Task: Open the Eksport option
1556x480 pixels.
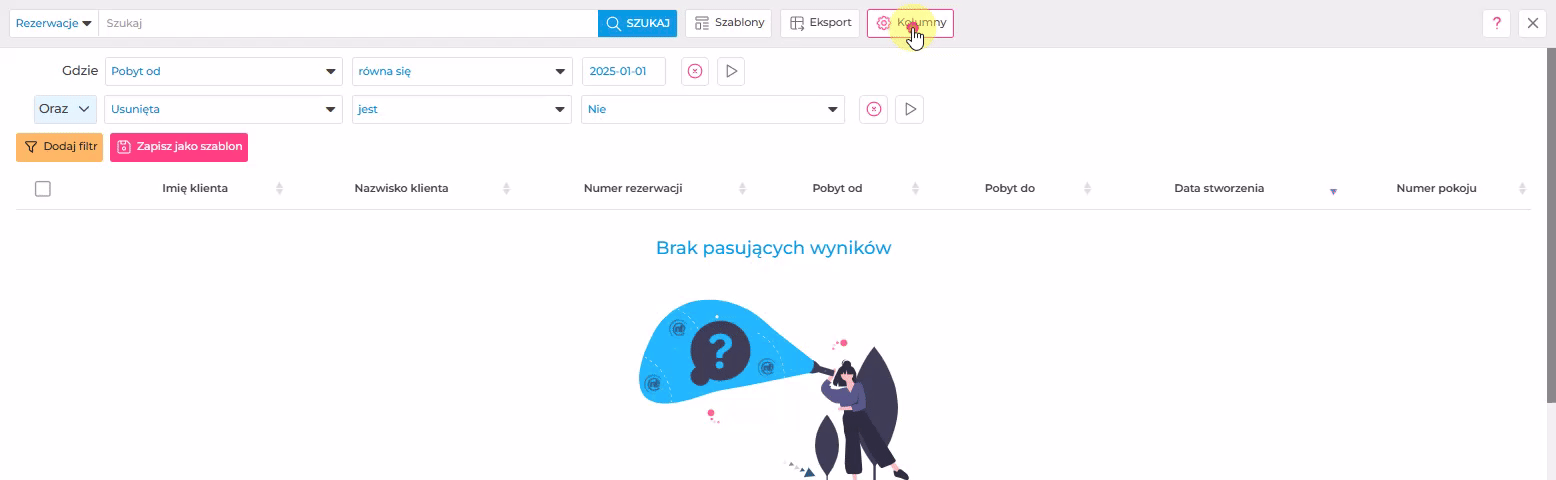Action: click(x=820, y=23)
